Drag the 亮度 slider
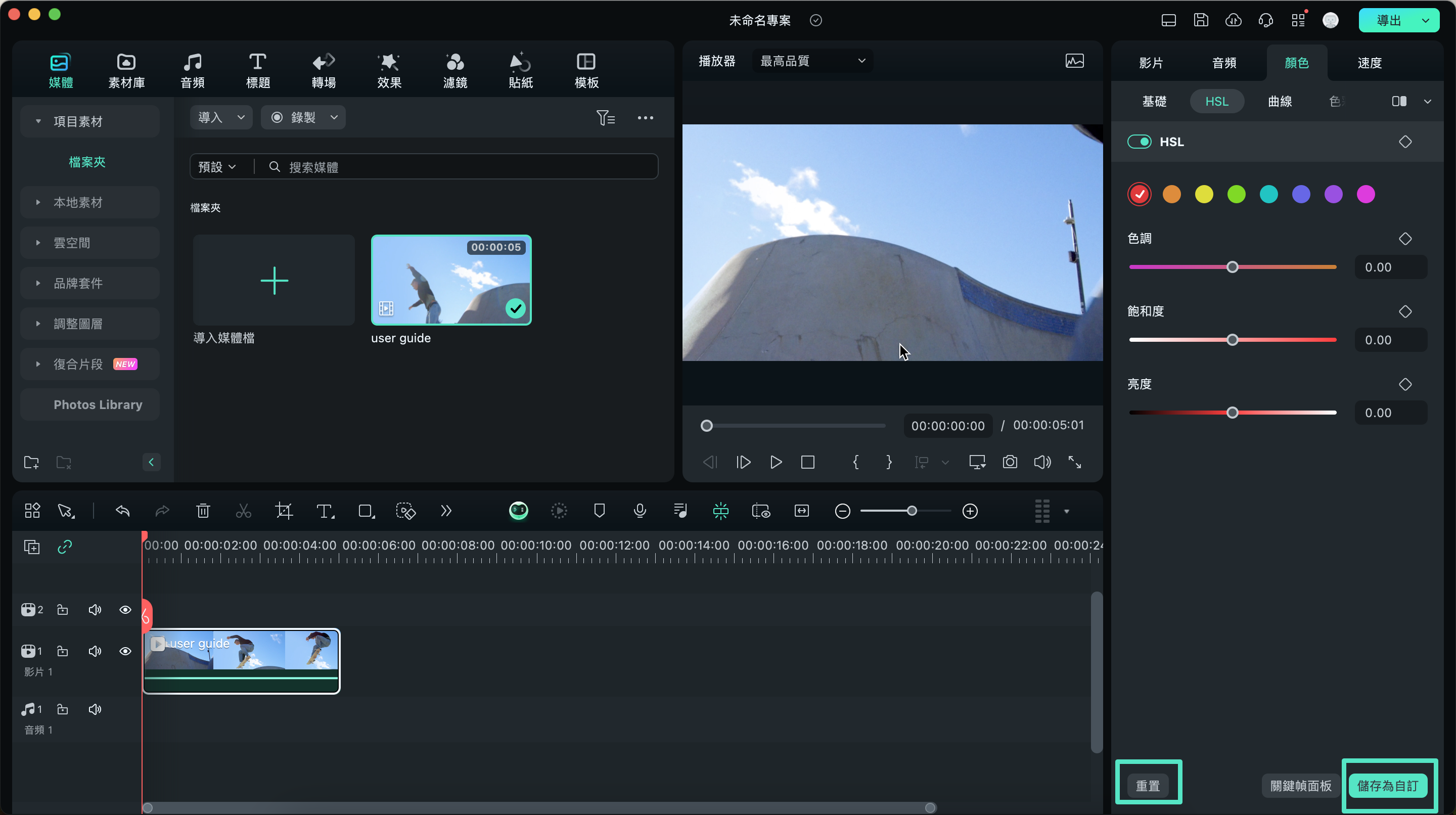Screen dimensions: 1456x815 pos(1233,412)
